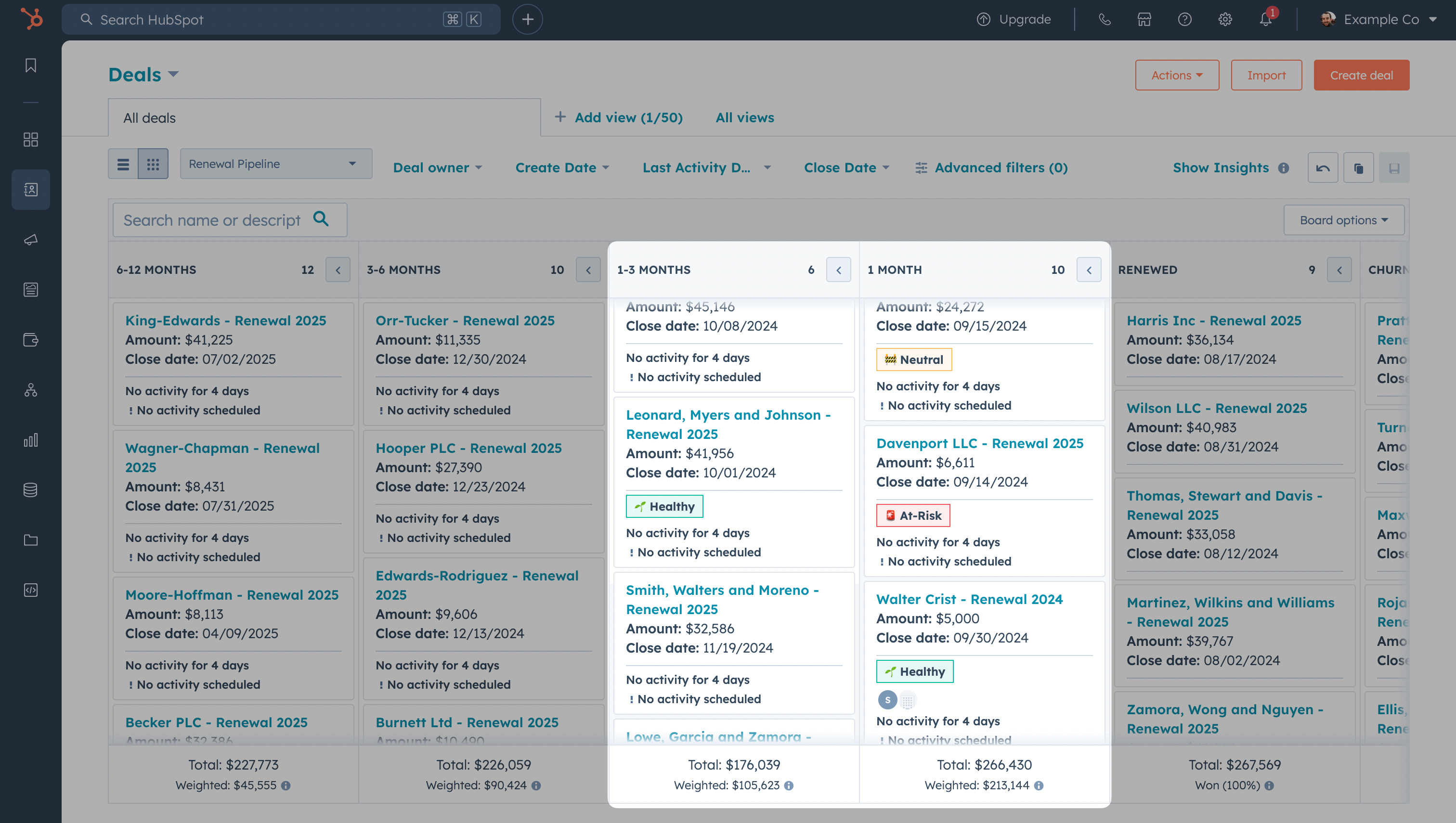Click the clone view copy icon
This screenshot has height=823, width=1456.
coord(1358,167)
